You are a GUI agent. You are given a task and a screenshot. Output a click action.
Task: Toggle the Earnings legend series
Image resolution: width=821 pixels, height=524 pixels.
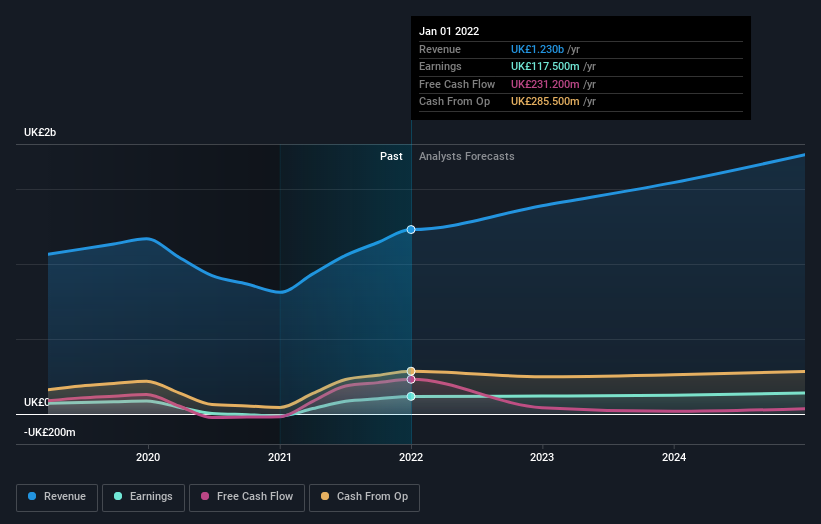tap(143, 497)
